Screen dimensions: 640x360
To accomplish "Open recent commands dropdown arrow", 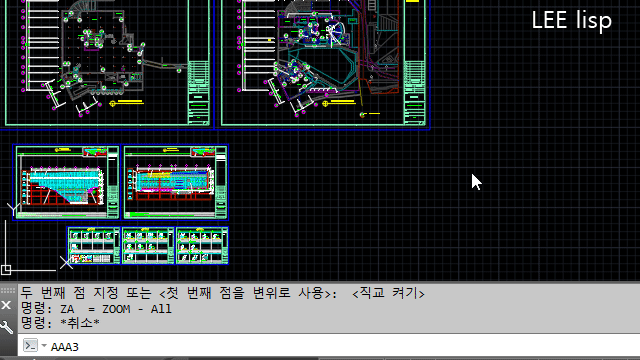I will click(x=44, y=346).
